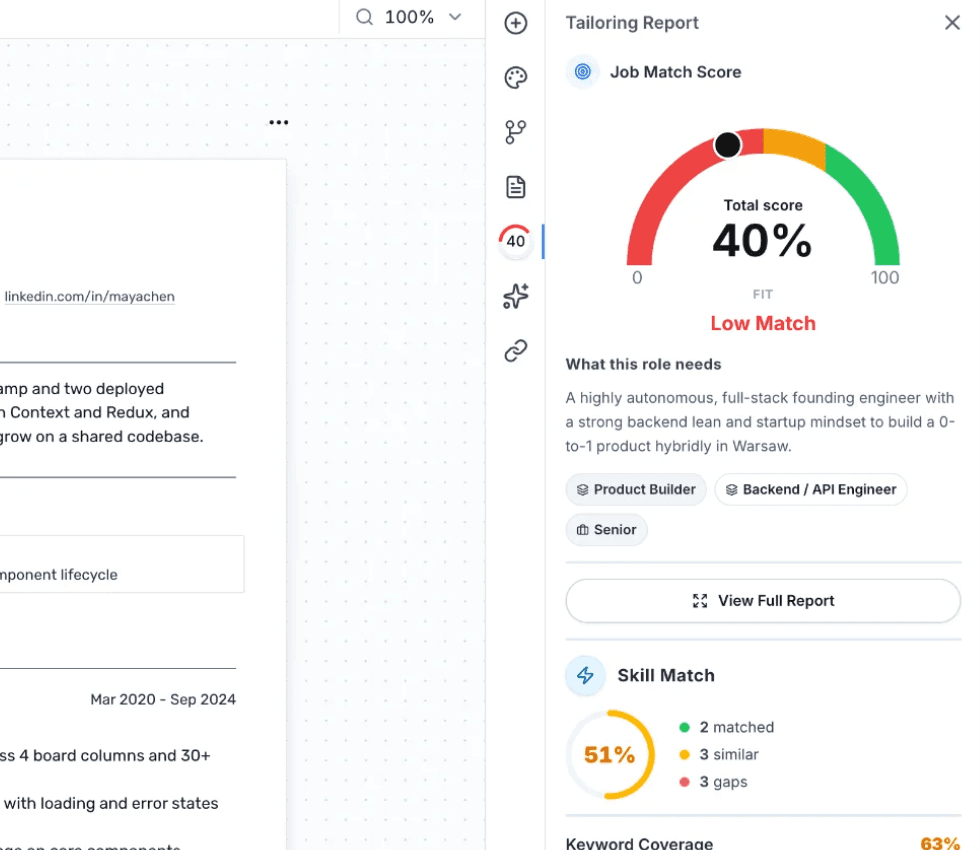Click the Backend / API Engineer tag
Image resolution: width=980 pixels, height=850 pixels.
811,489
